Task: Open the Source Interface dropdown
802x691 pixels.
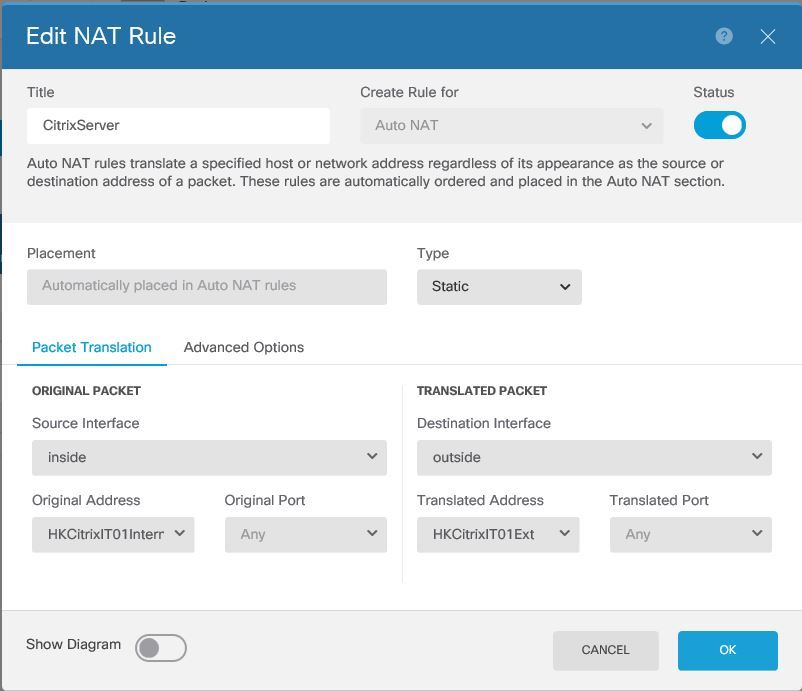Action: tap(209, 458)
